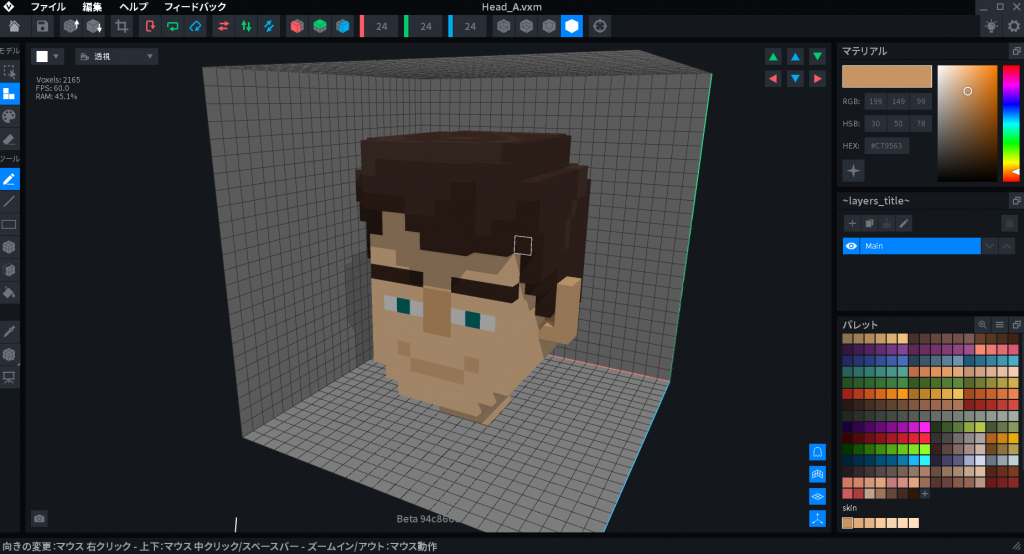Select the Eraser mode in left sidebar
The image size is (1024, 554).
pos(9,139)
